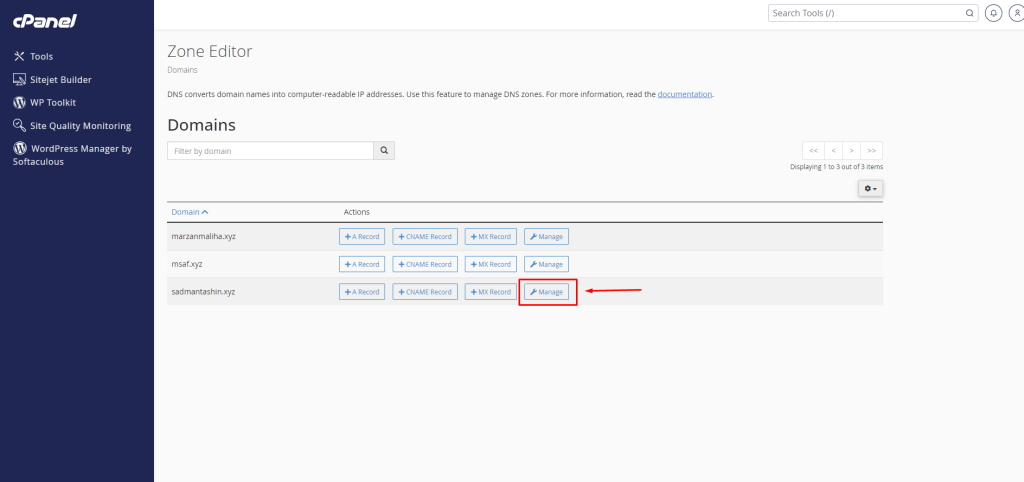Open WordPress Manager by Softaculous
Viewport: 1024px width, 482px height.
pyautogui.click(x=80, y=148)
